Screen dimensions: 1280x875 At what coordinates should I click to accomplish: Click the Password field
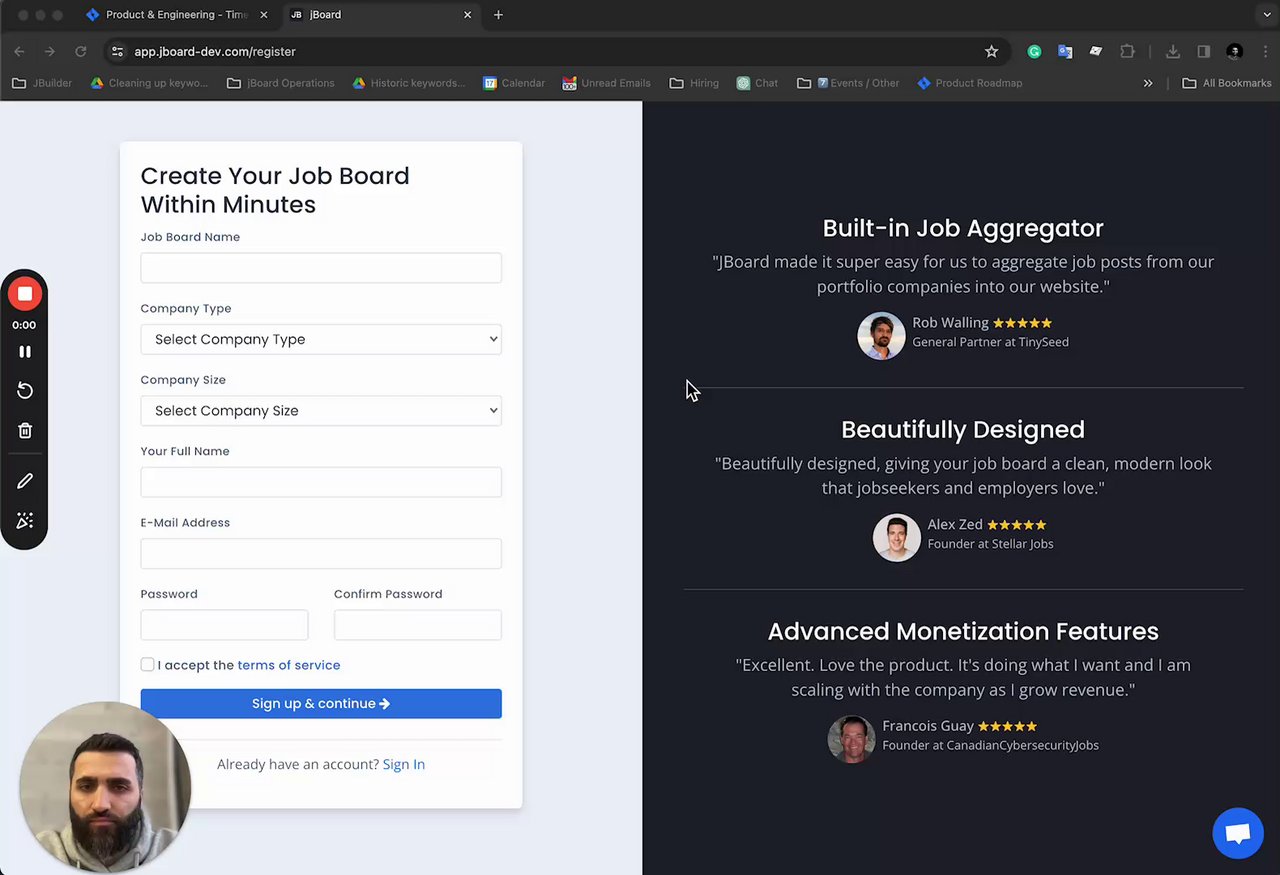(224, 625)
